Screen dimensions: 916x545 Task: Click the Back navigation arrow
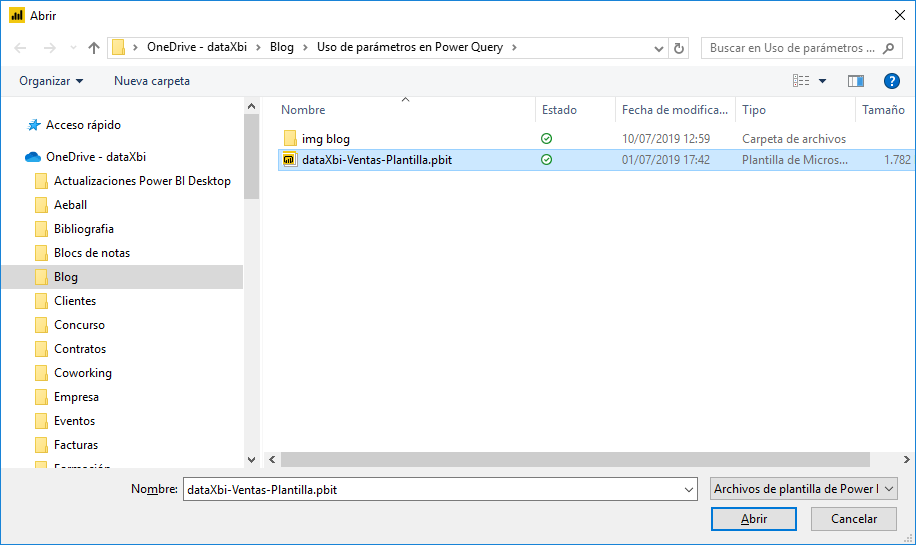[20, 48]
